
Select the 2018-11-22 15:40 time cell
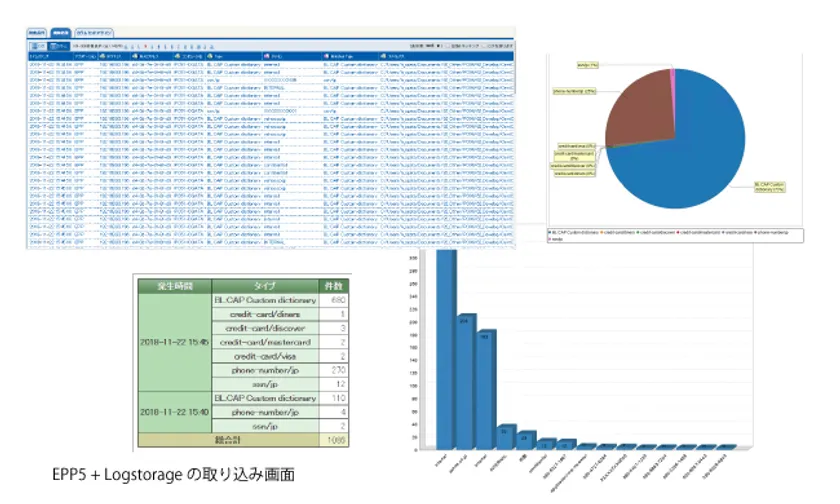click(x=175, y=412)
